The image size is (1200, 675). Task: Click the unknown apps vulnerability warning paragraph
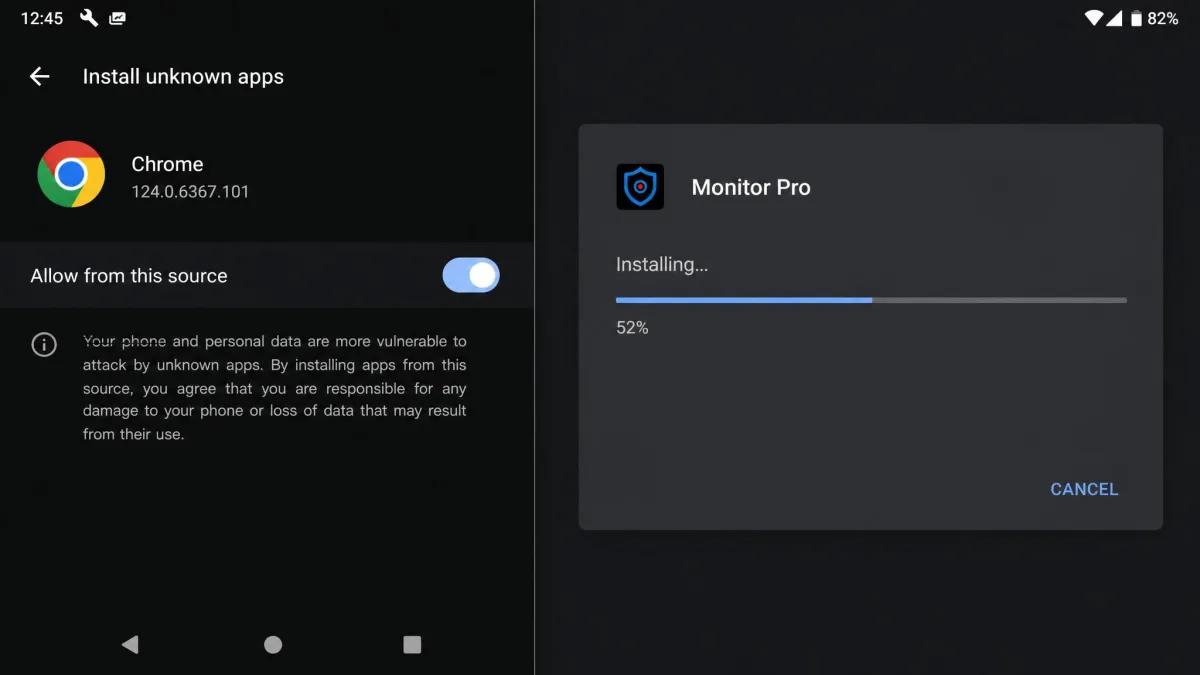coord(275,388)
